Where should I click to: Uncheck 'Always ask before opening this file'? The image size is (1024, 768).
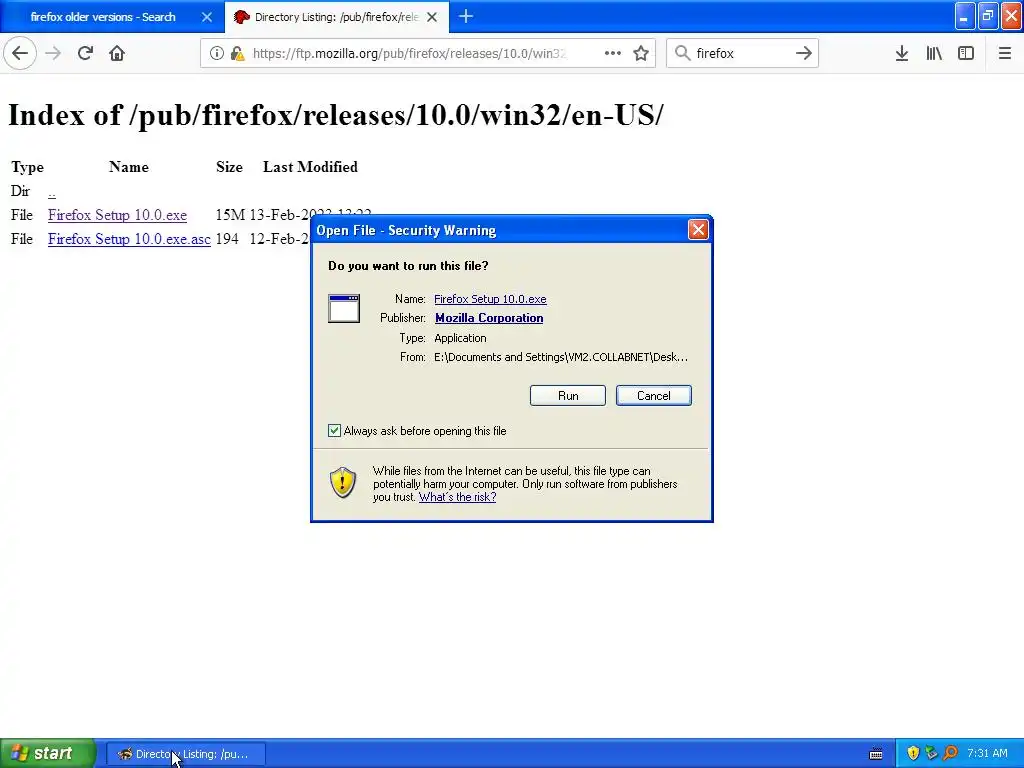[x=334, y=430]
